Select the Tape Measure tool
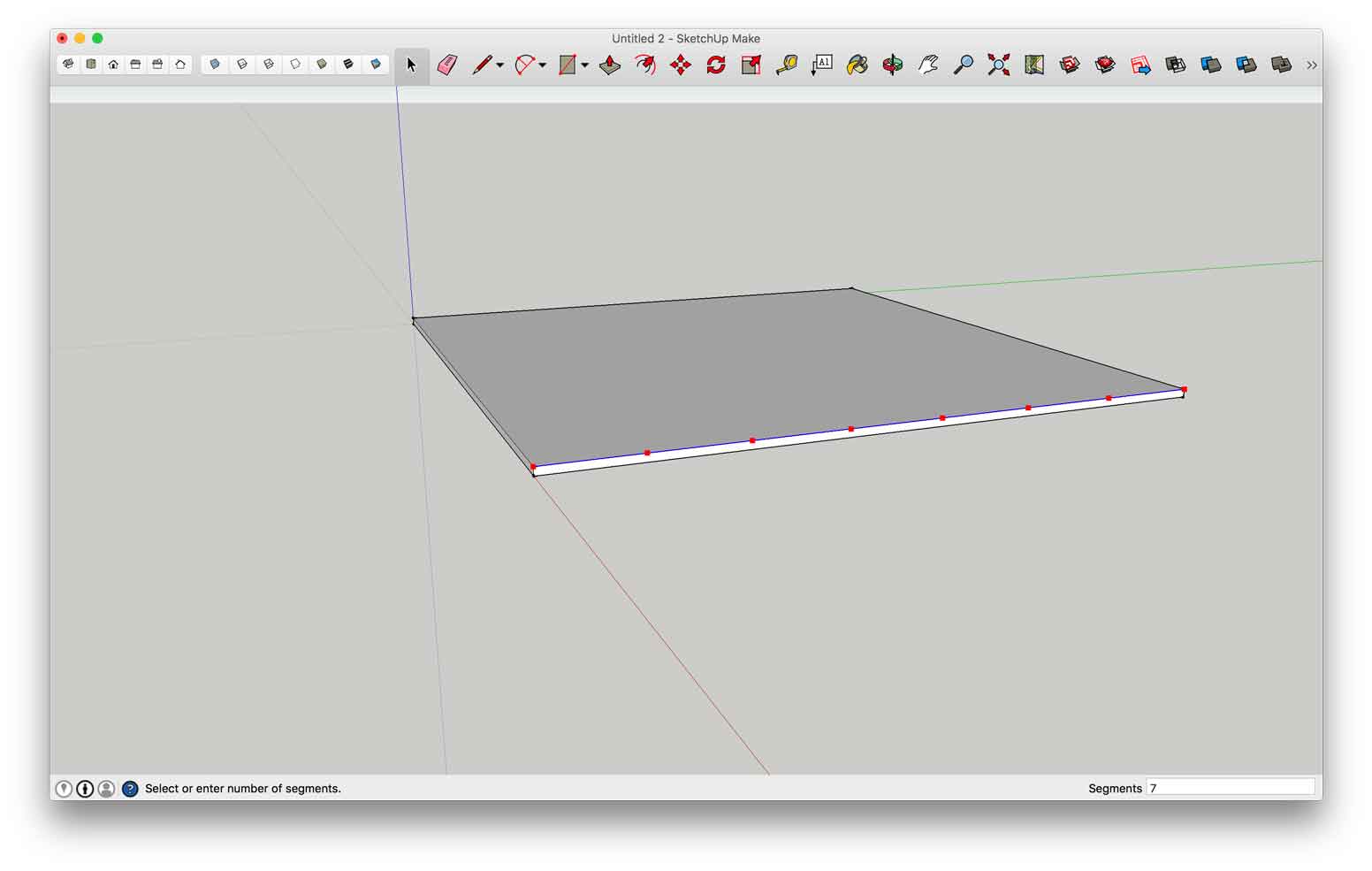This screenshot has width=1372, height=871. (x=787, y=65)
